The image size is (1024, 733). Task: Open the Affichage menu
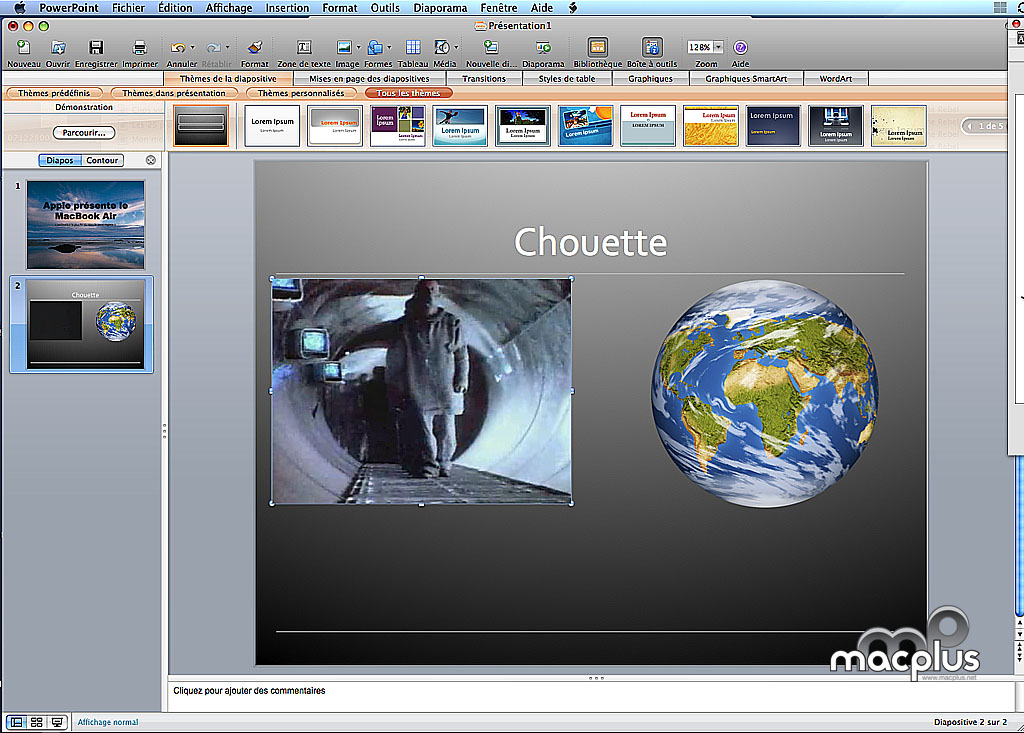click(x=229, y=8)
